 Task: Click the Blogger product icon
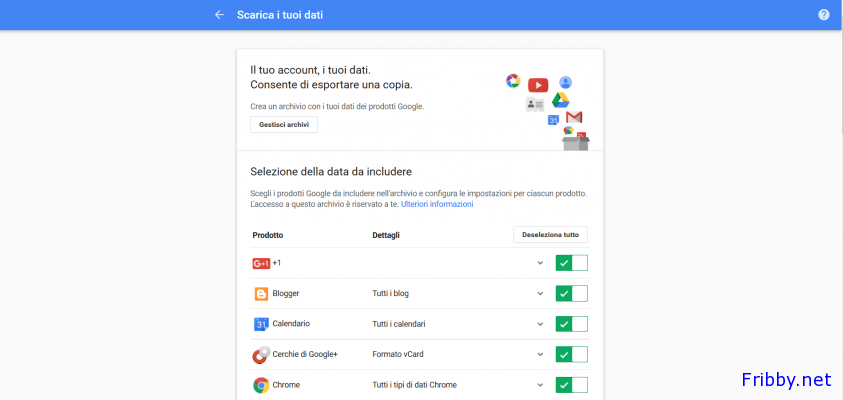pos(261,294)
